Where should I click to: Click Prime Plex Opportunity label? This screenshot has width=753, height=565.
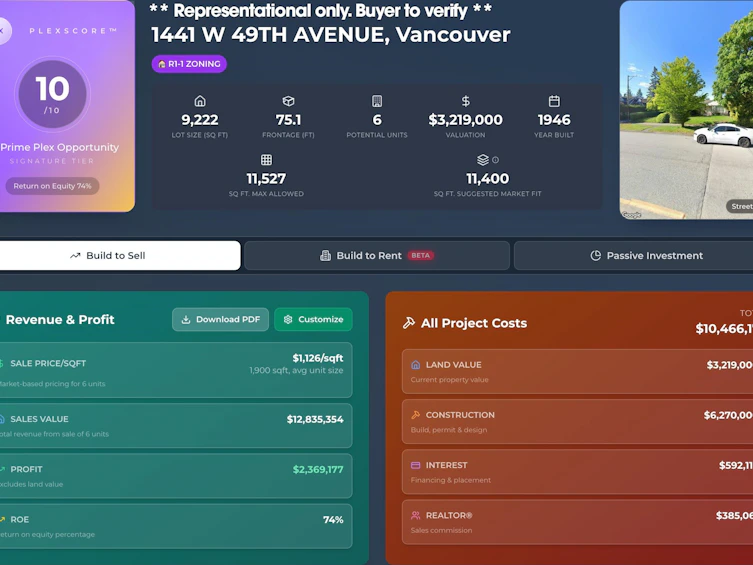click(x=60, y=147)
